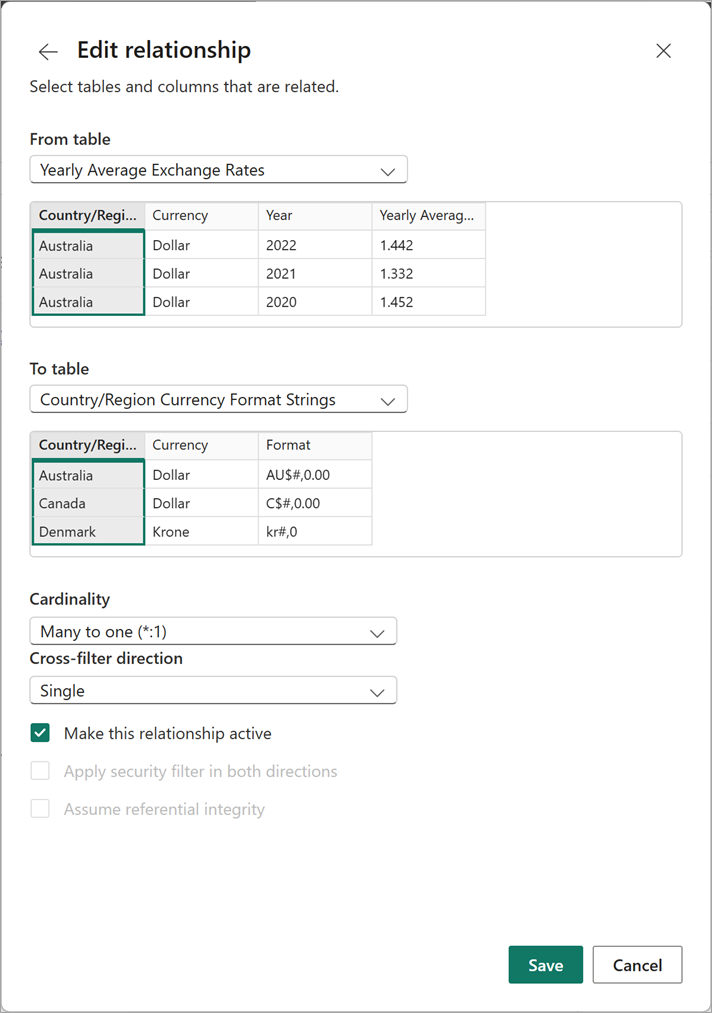Toggle Apply security filter in both directions

point(40,772)
